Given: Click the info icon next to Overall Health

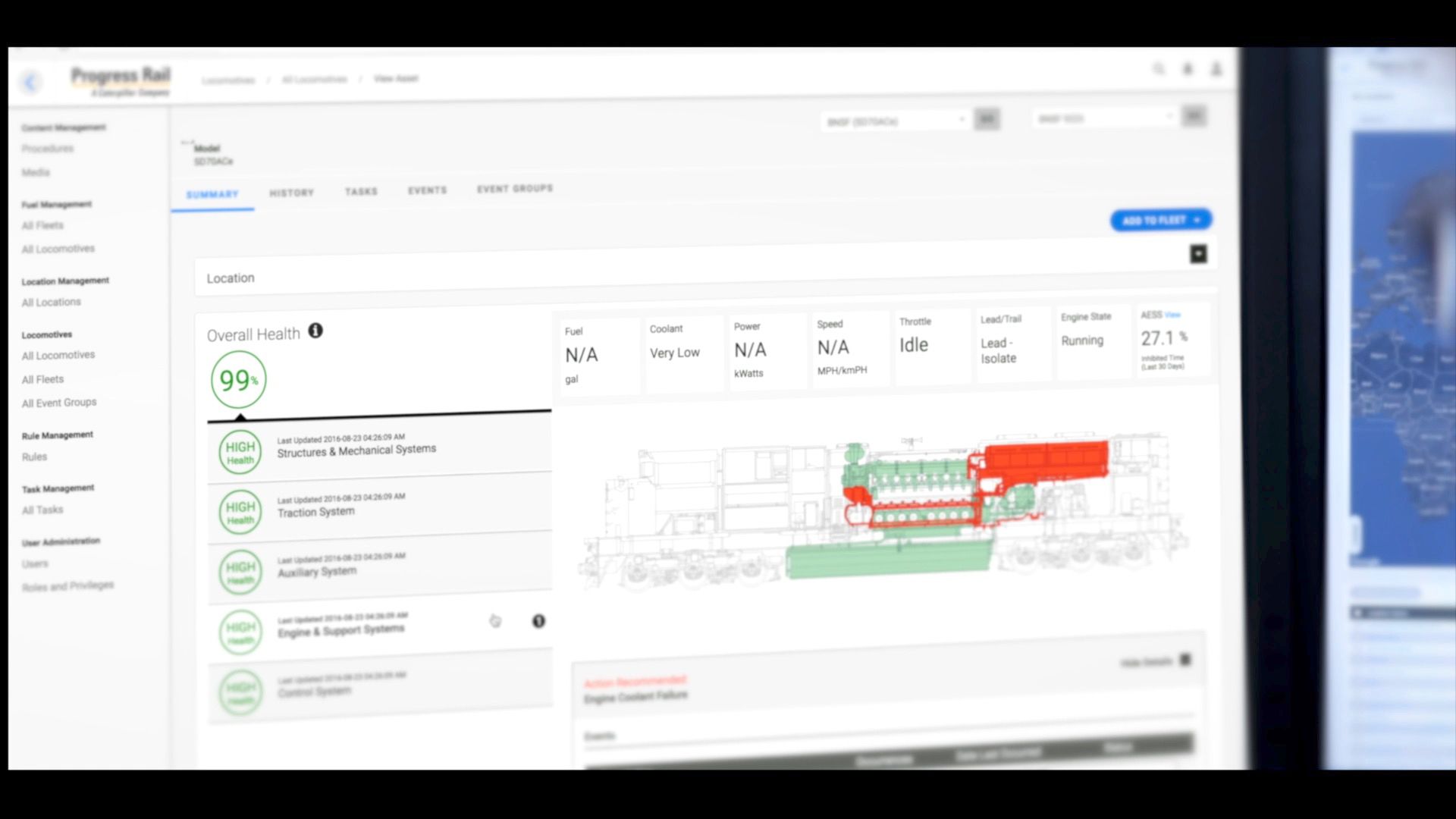Looking at the screenshot, I should (x=316, y=331).
